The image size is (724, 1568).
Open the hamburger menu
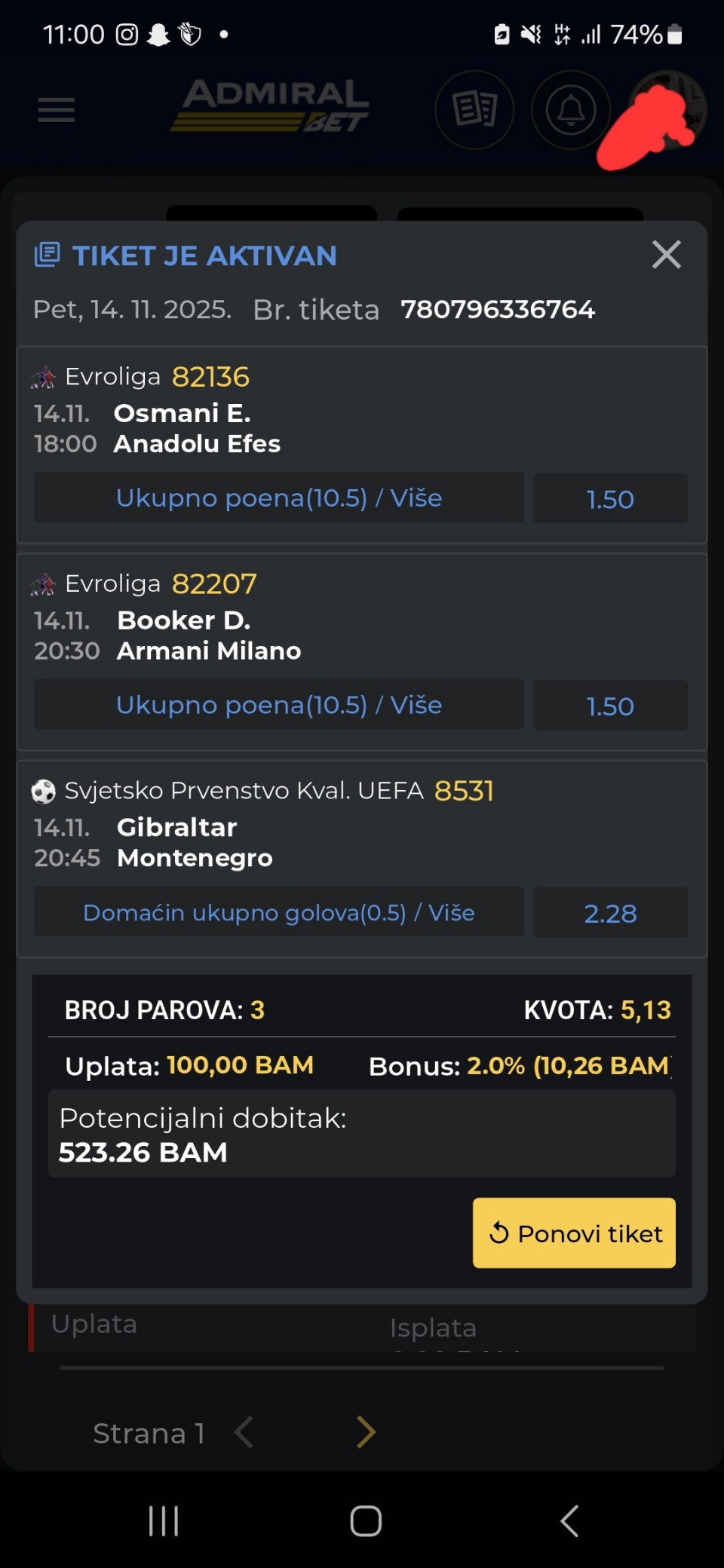pos(57,110)
